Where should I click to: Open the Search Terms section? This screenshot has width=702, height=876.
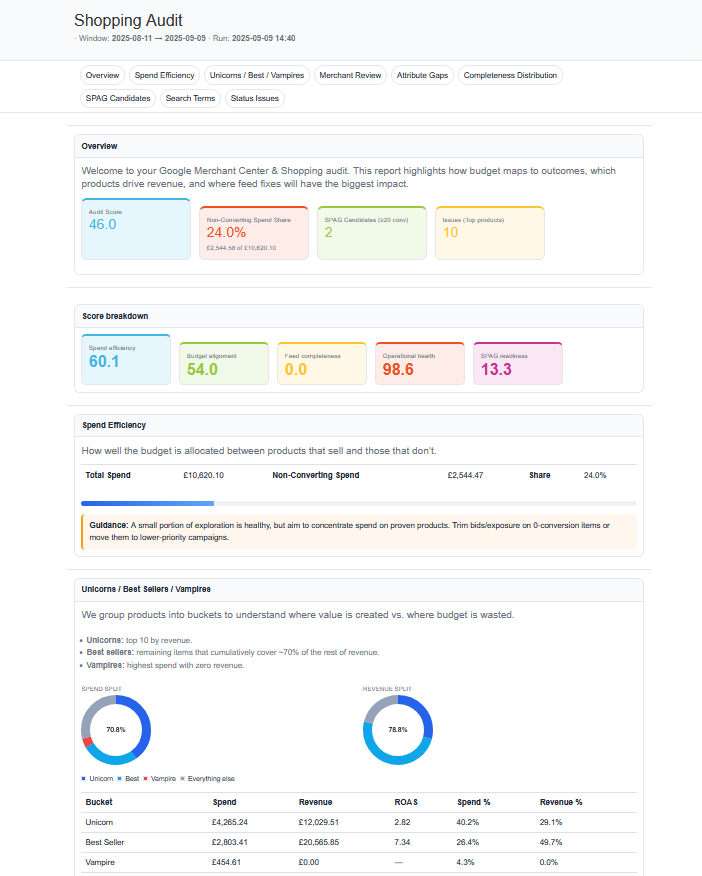pos(190,98)
